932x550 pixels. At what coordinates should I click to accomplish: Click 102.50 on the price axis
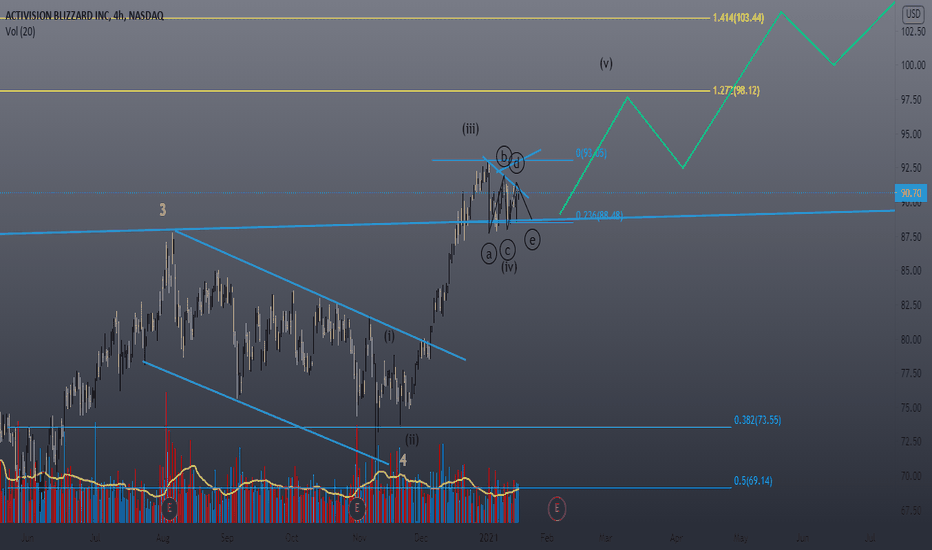coord(913,31)
